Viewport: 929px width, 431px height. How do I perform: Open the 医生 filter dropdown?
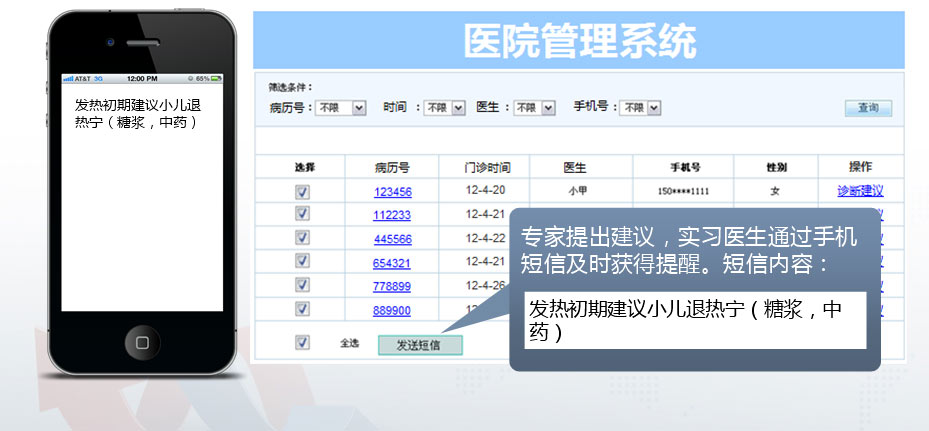535,108
